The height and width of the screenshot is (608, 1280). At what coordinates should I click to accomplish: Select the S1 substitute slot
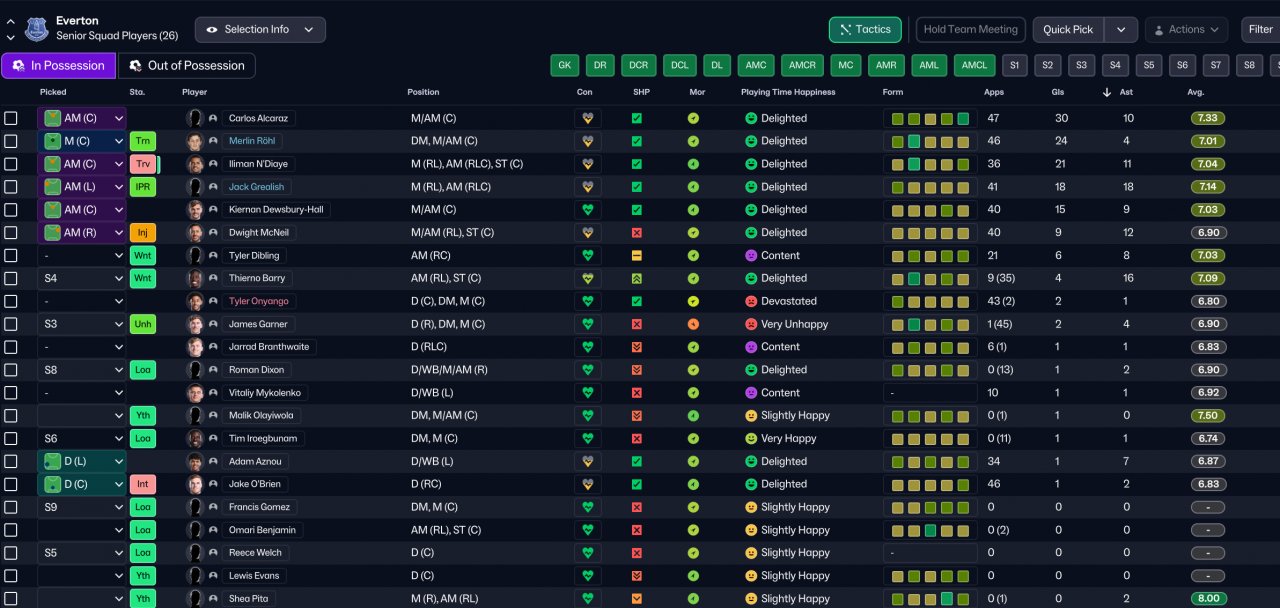[x=1015, y=66]
